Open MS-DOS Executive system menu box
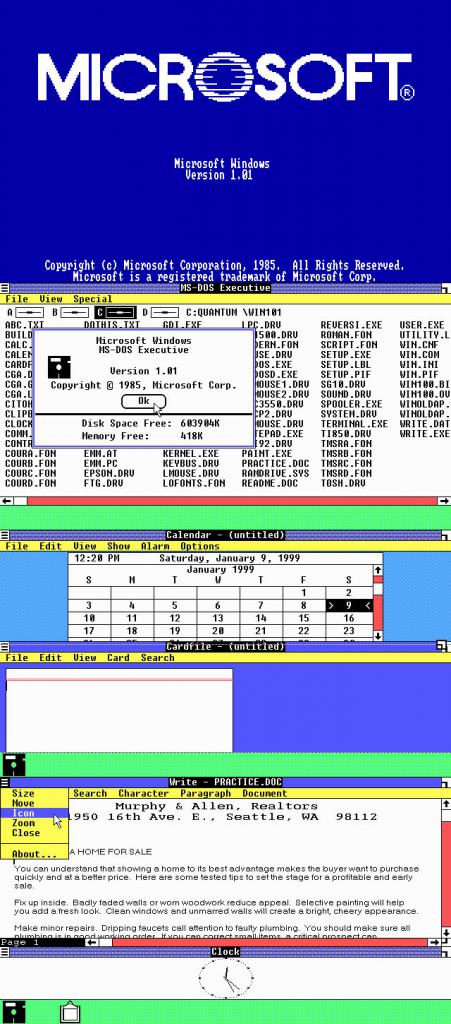 tap(5, 288)
